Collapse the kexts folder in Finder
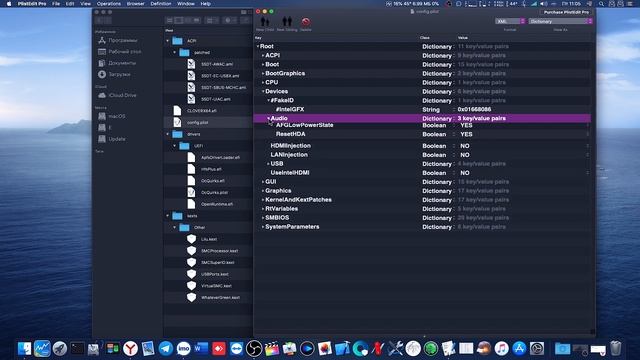 click(x=167, y=216)
